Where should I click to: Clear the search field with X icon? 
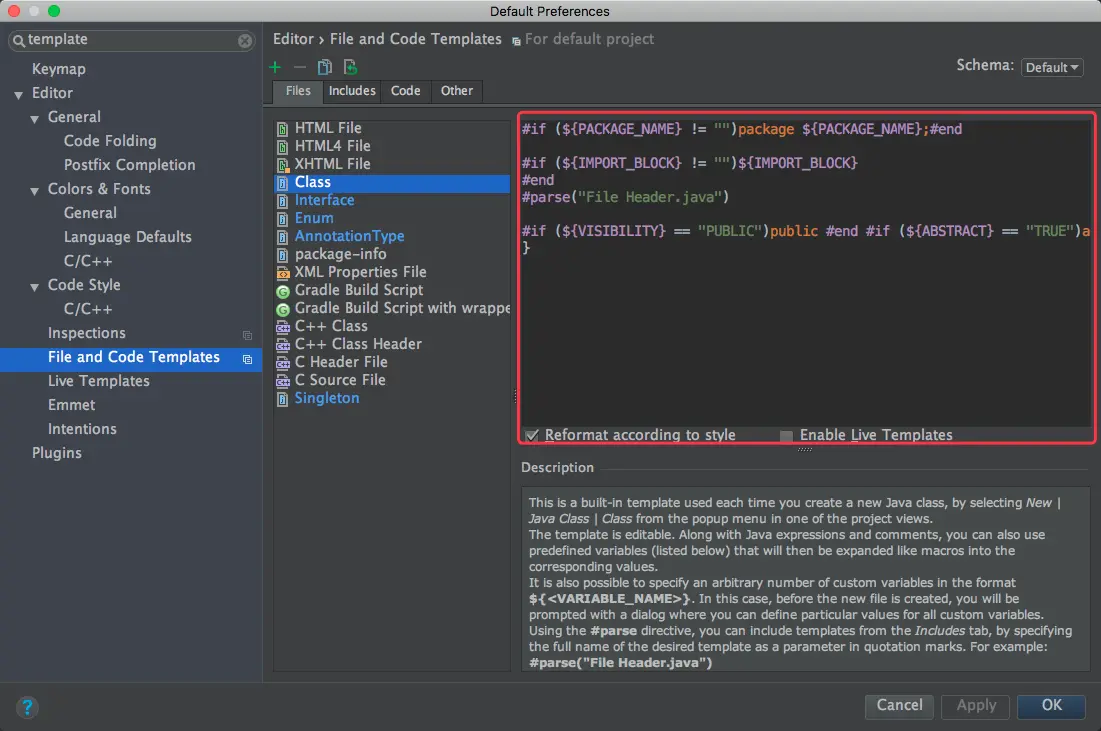click(x=244, y=41)
